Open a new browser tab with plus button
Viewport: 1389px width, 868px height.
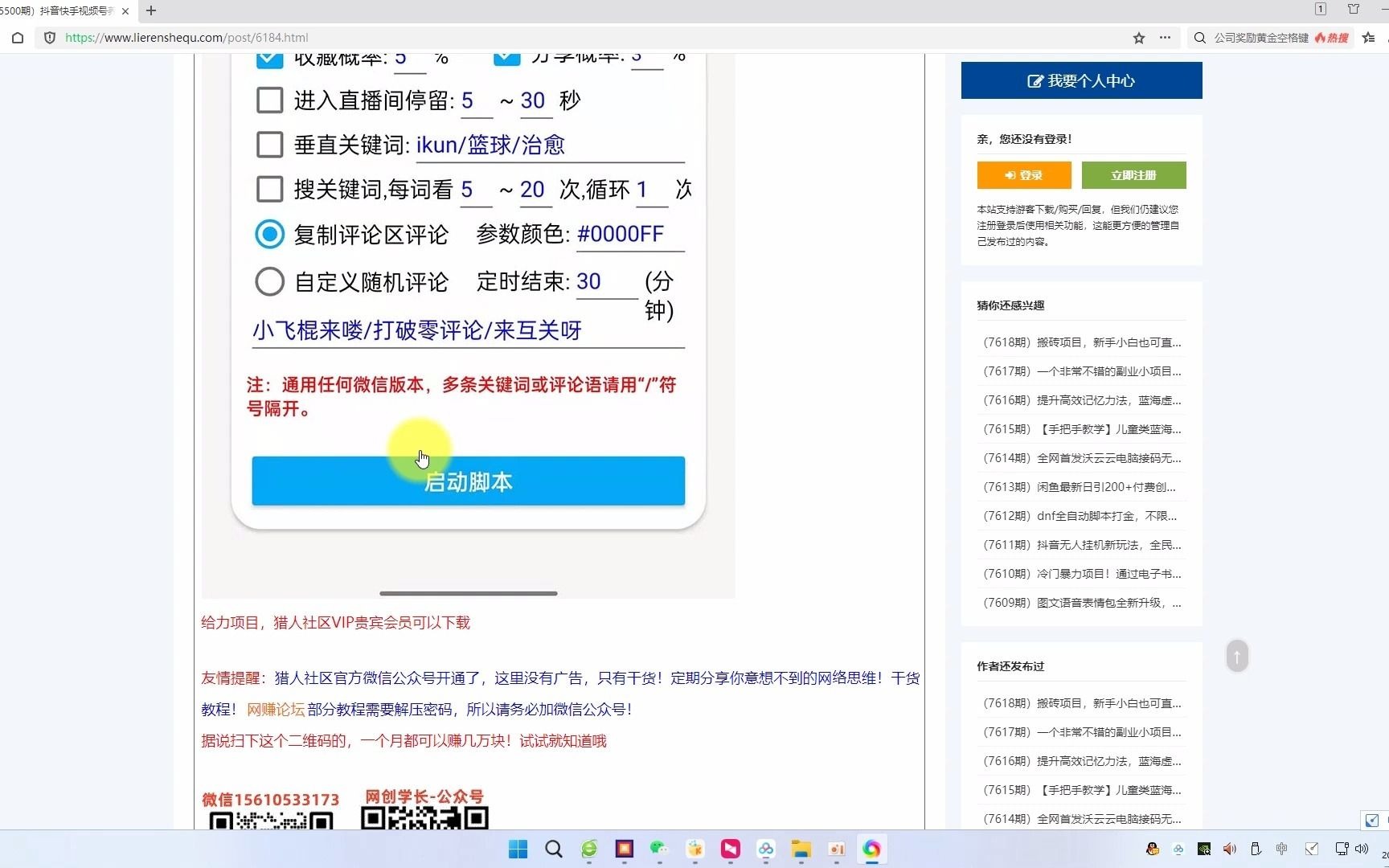point(151,10)
